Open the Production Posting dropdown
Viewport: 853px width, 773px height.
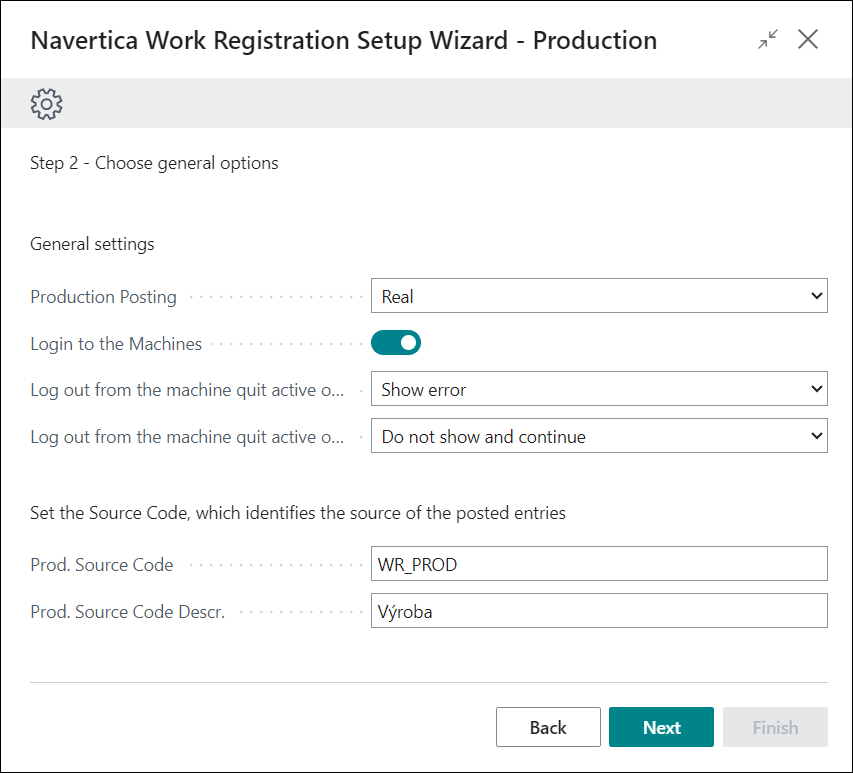click(x=599, y=296)
